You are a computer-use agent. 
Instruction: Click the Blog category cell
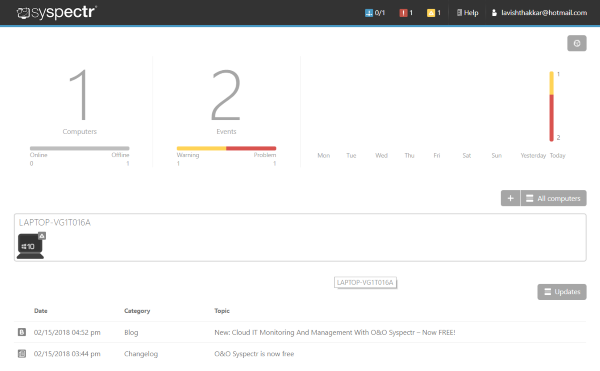[x=131, y=332]
